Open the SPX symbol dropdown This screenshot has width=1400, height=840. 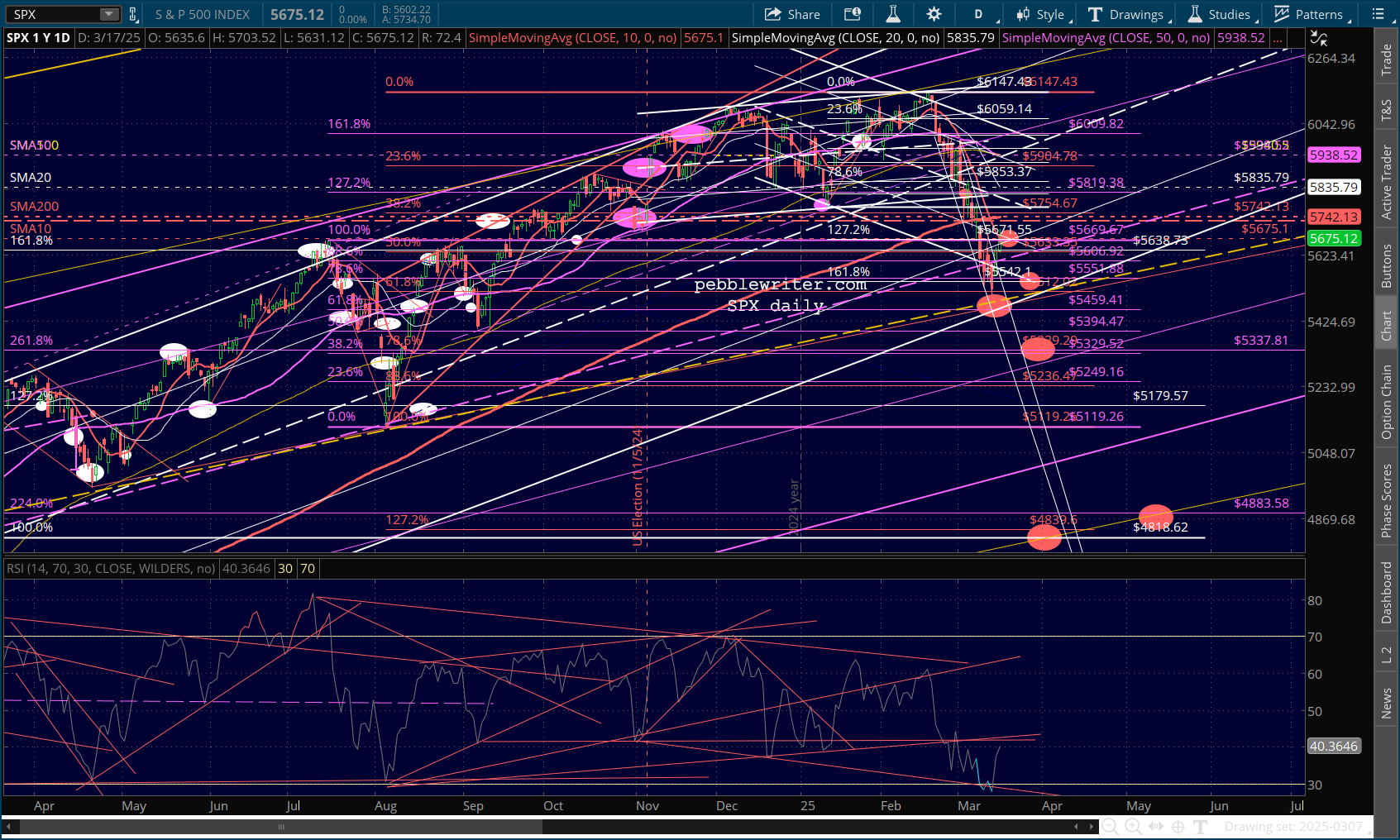point(109,14)
